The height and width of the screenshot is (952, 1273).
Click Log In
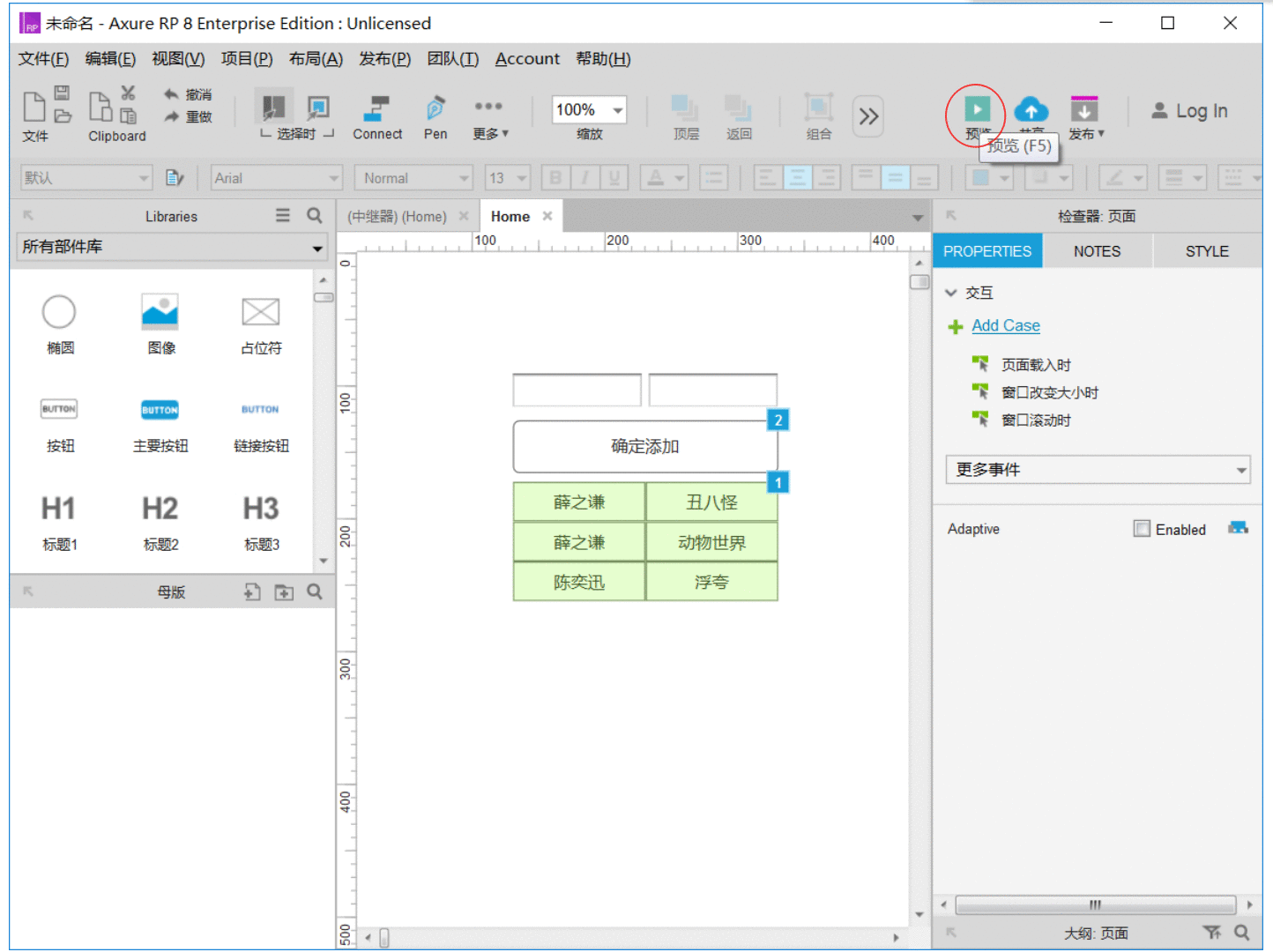tap(1189, 111)
